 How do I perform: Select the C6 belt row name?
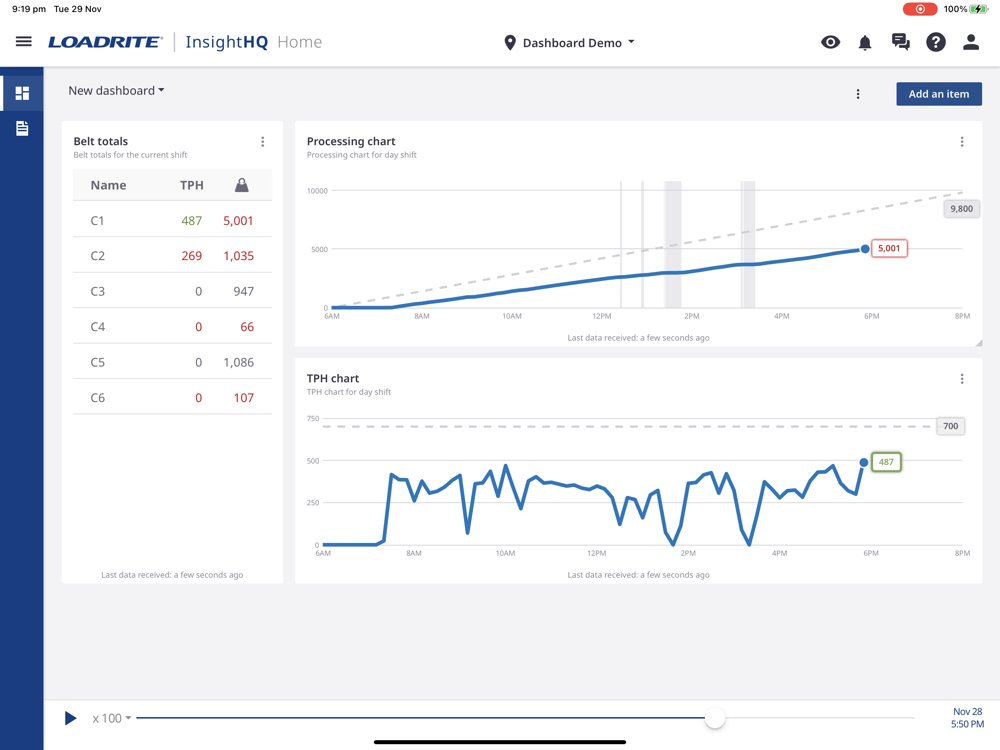click(x=98, y=397)
